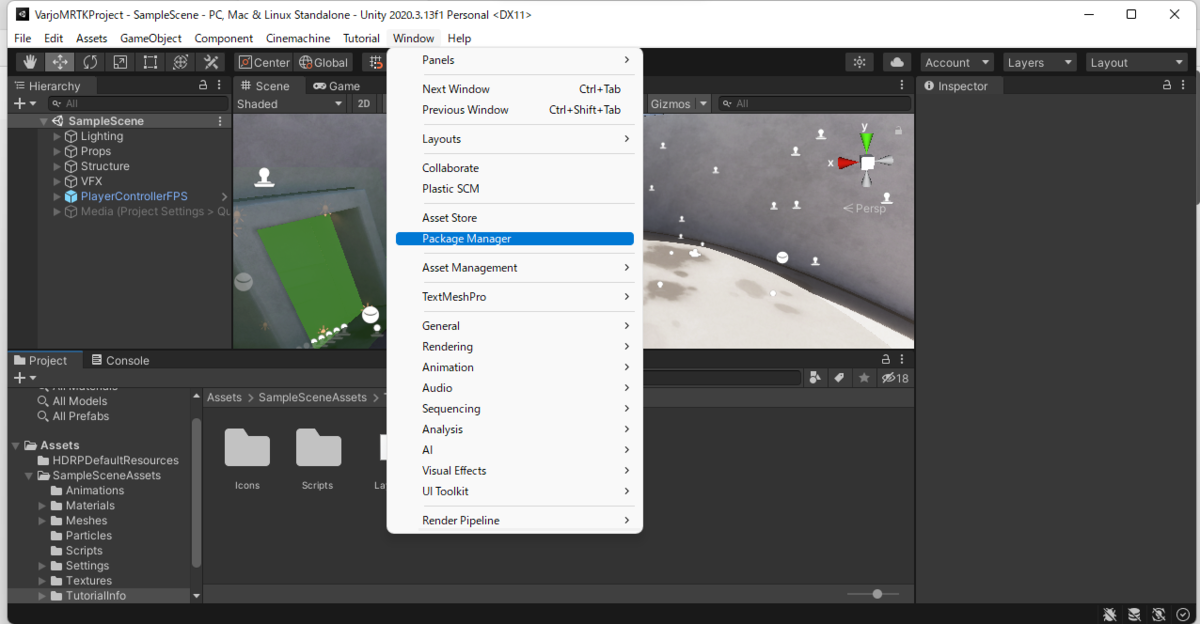Select the Rect transform tool
The height and width of the screenshot is (624, 1200).
click(x=150, y=62)
